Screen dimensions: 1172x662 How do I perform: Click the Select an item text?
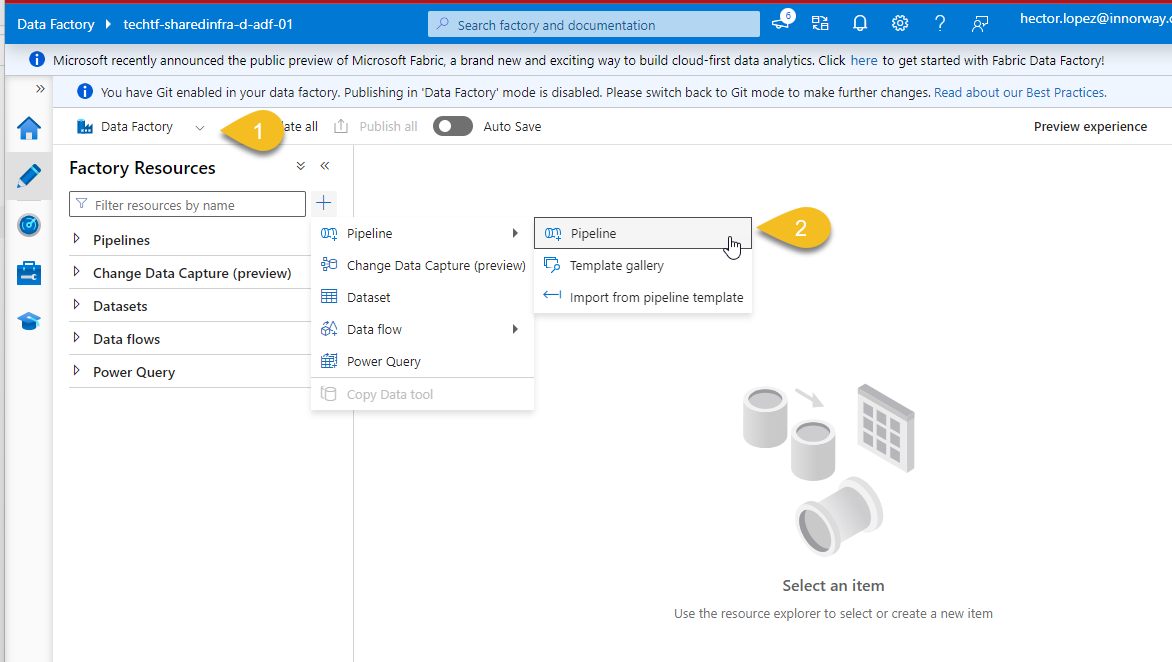[x=833, y=586]
